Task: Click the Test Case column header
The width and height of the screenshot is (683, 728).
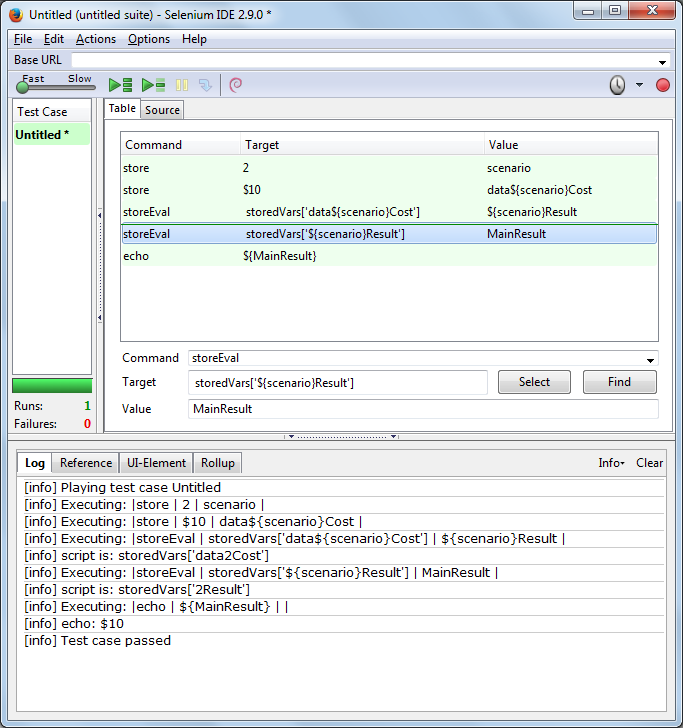Action: pos(52,112)
